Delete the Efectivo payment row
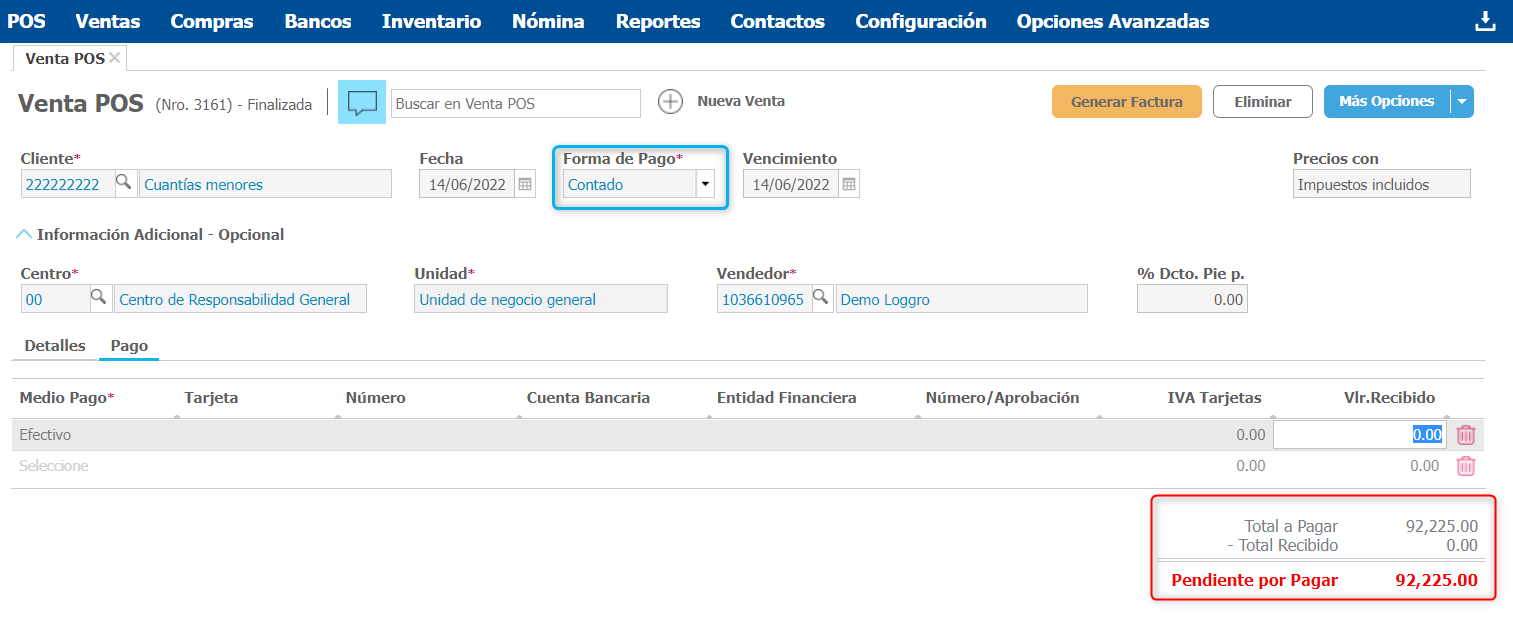This screenshot has width=1513, height=625. [x=1466, y=435]
